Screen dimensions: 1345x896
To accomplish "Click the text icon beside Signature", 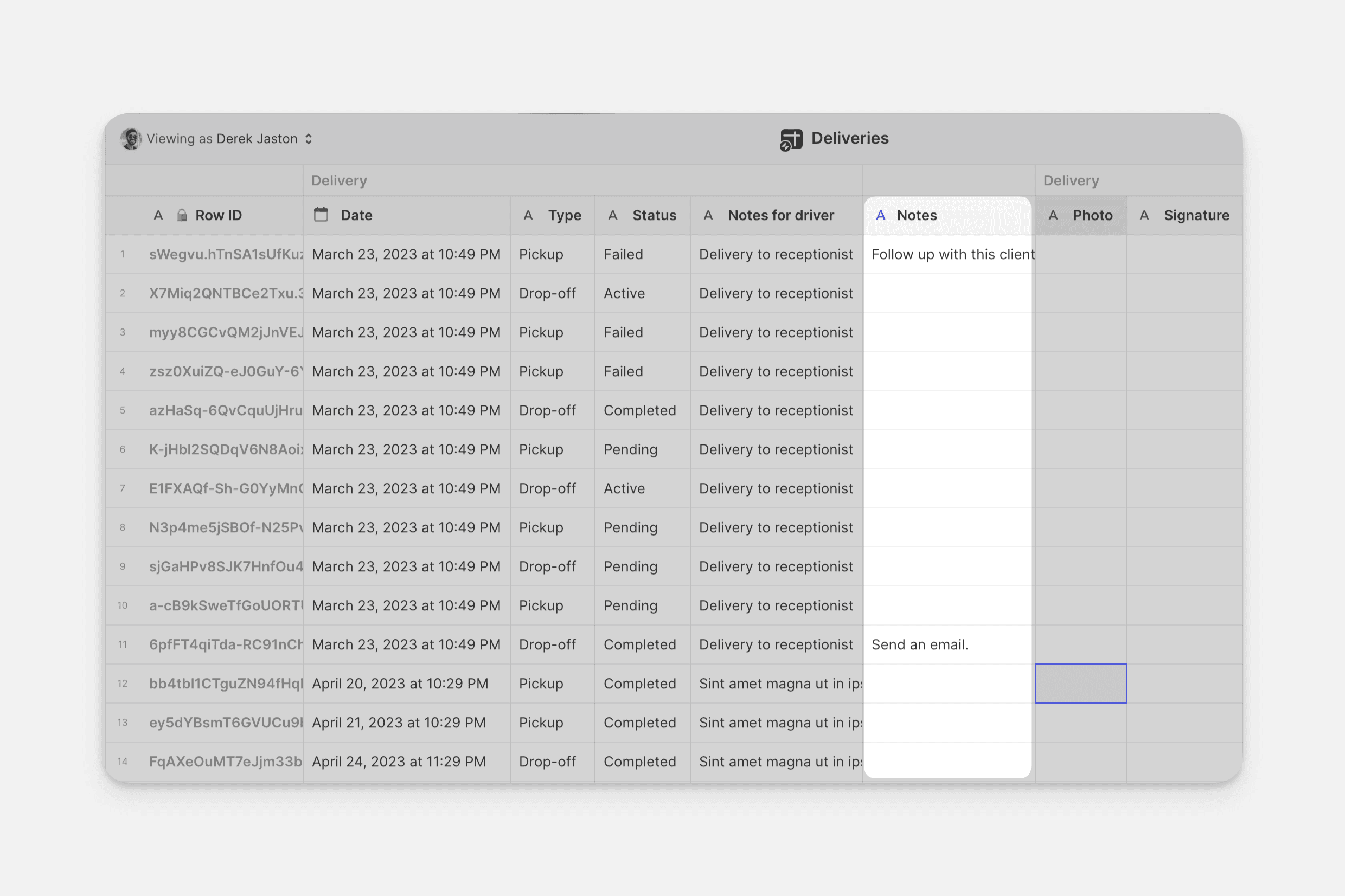I will (x=1144, y=215).
